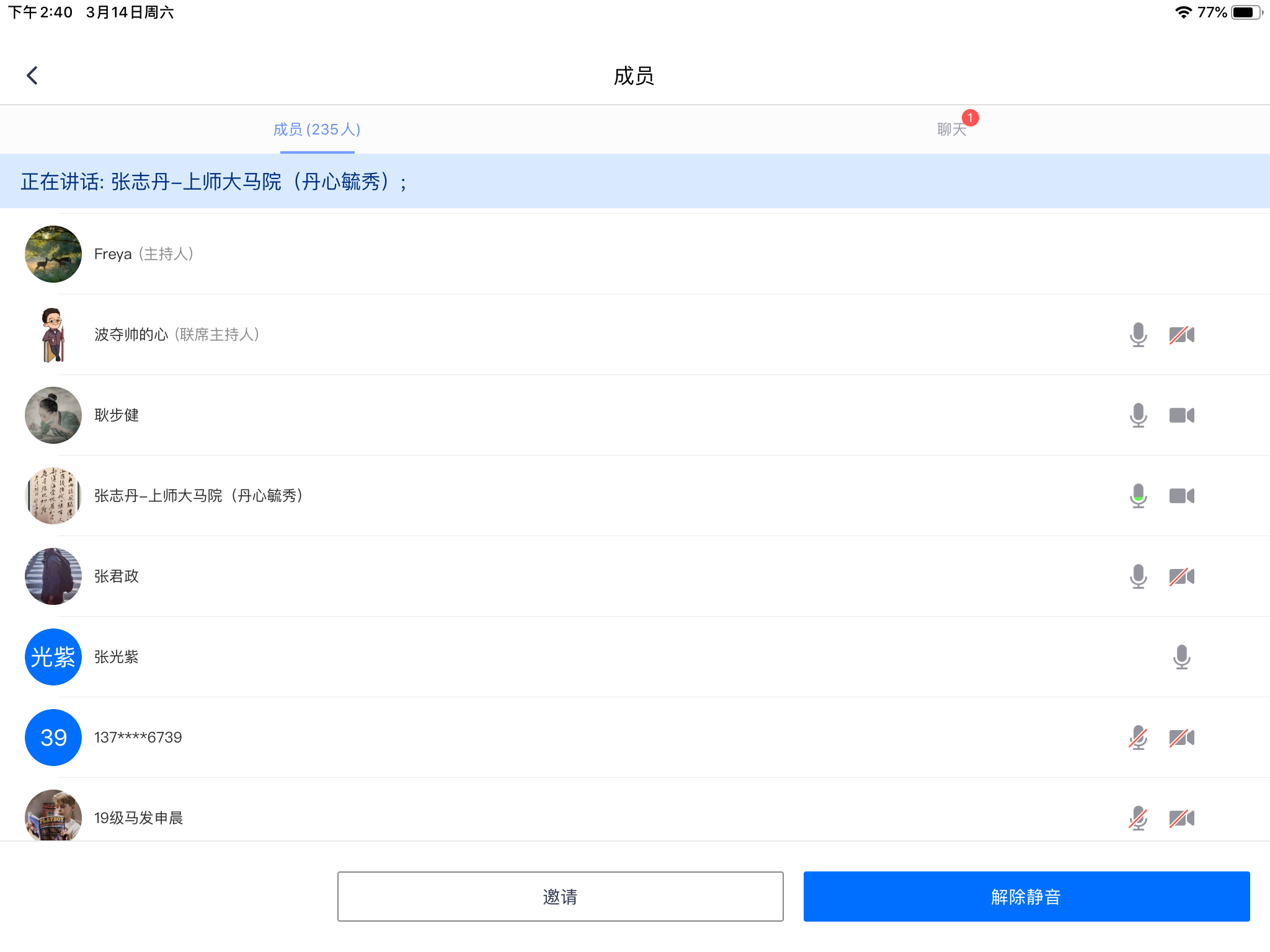Toggle muted microphone of 19级马发申晨
This screenshot has height=952, width=1270.
tap(1138, 818)
